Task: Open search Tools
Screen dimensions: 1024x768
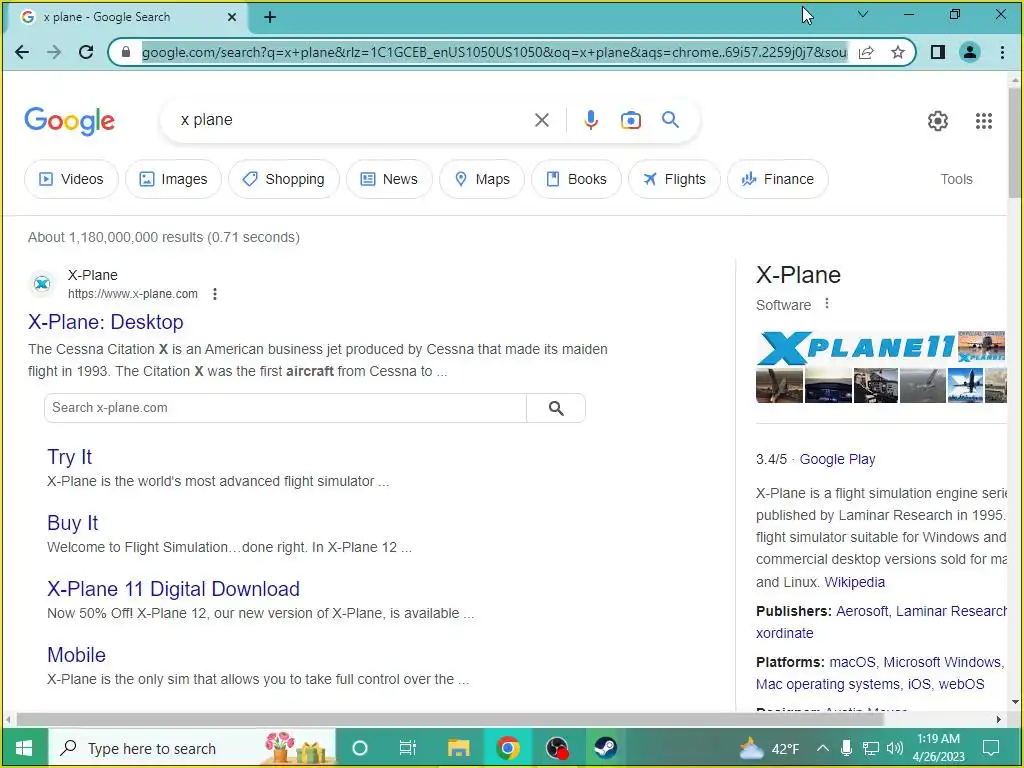Action: (x=956, y=179)
